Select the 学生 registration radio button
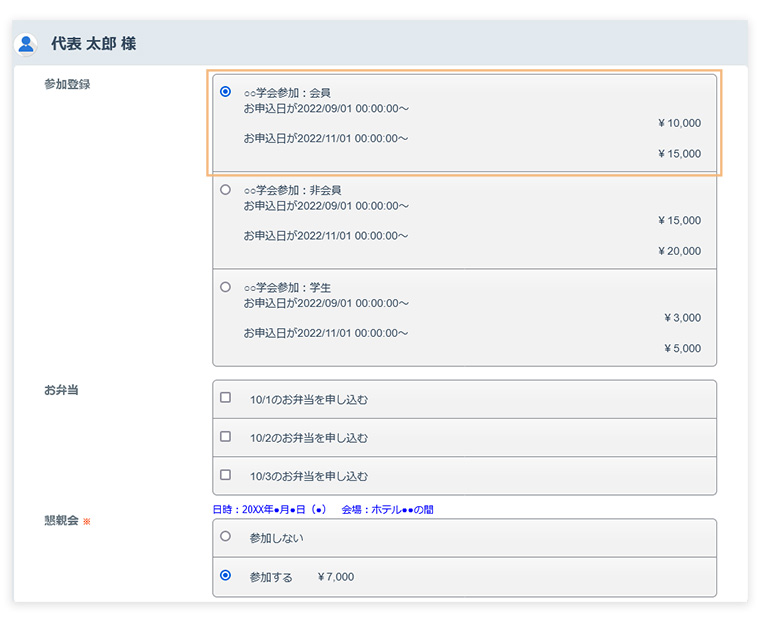 tap(225, 286)
